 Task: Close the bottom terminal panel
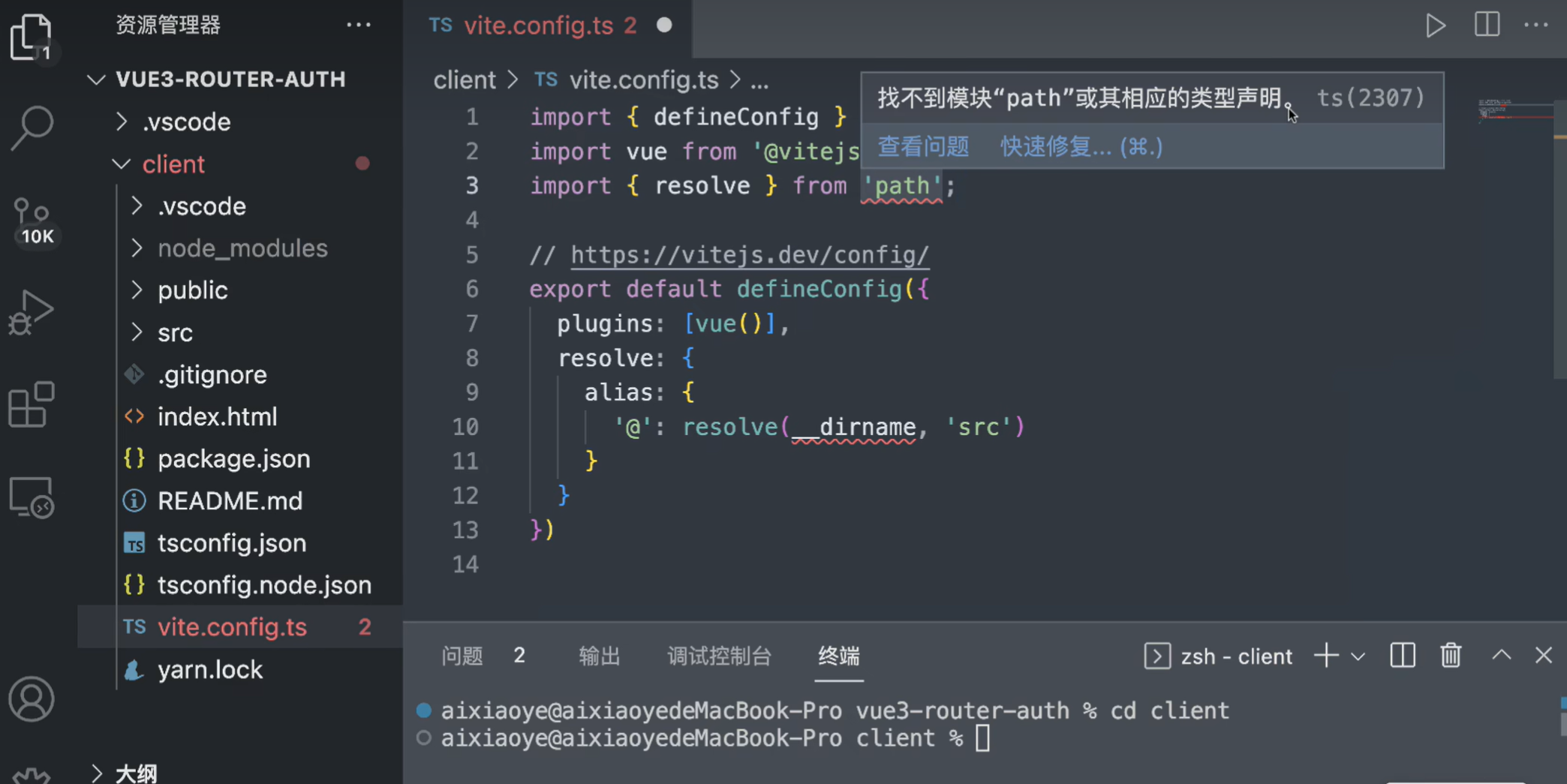click(x=1543, y=656)
